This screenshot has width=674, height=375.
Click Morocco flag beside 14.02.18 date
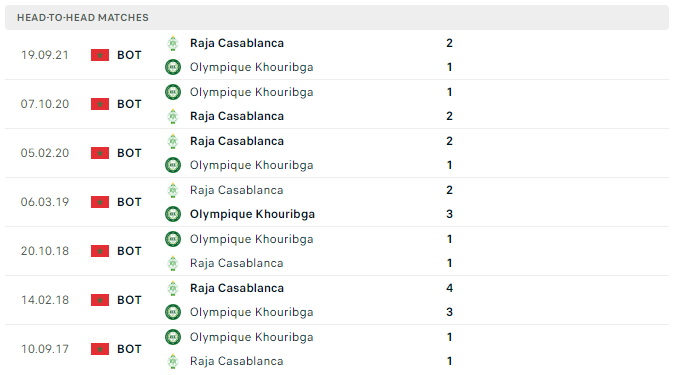click(100, 300)
